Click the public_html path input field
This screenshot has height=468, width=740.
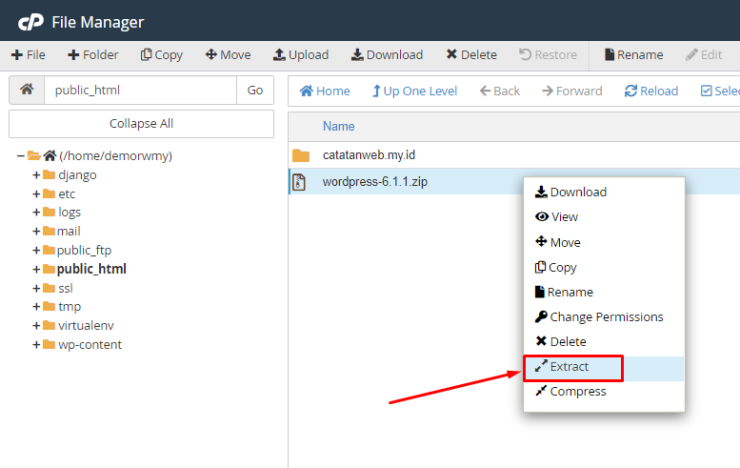140,90
